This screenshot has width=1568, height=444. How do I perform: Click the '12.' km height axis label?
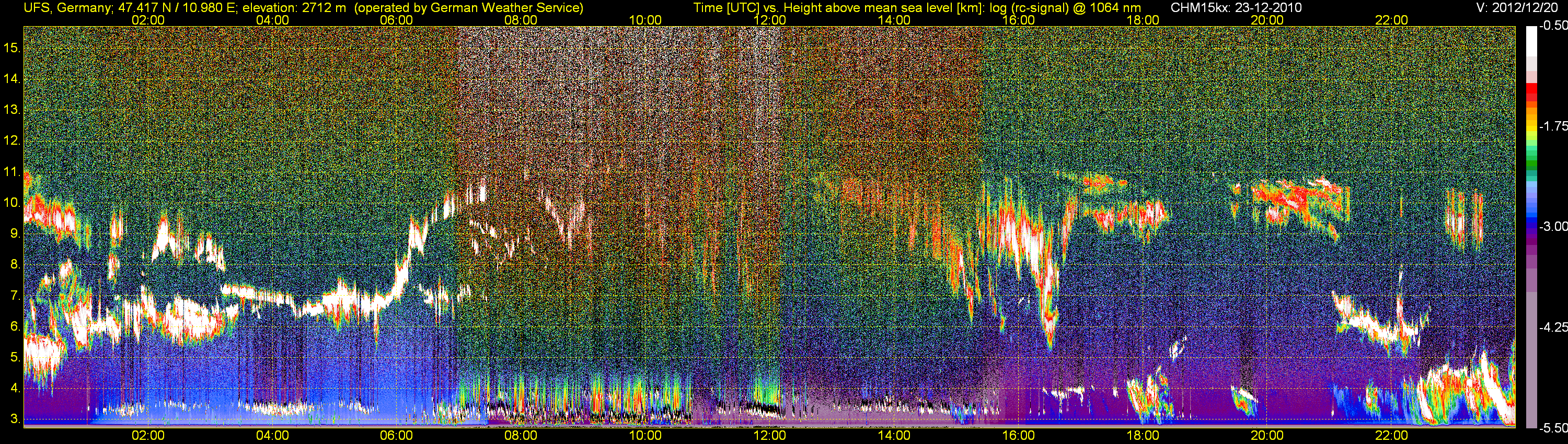tap(12, 141)
